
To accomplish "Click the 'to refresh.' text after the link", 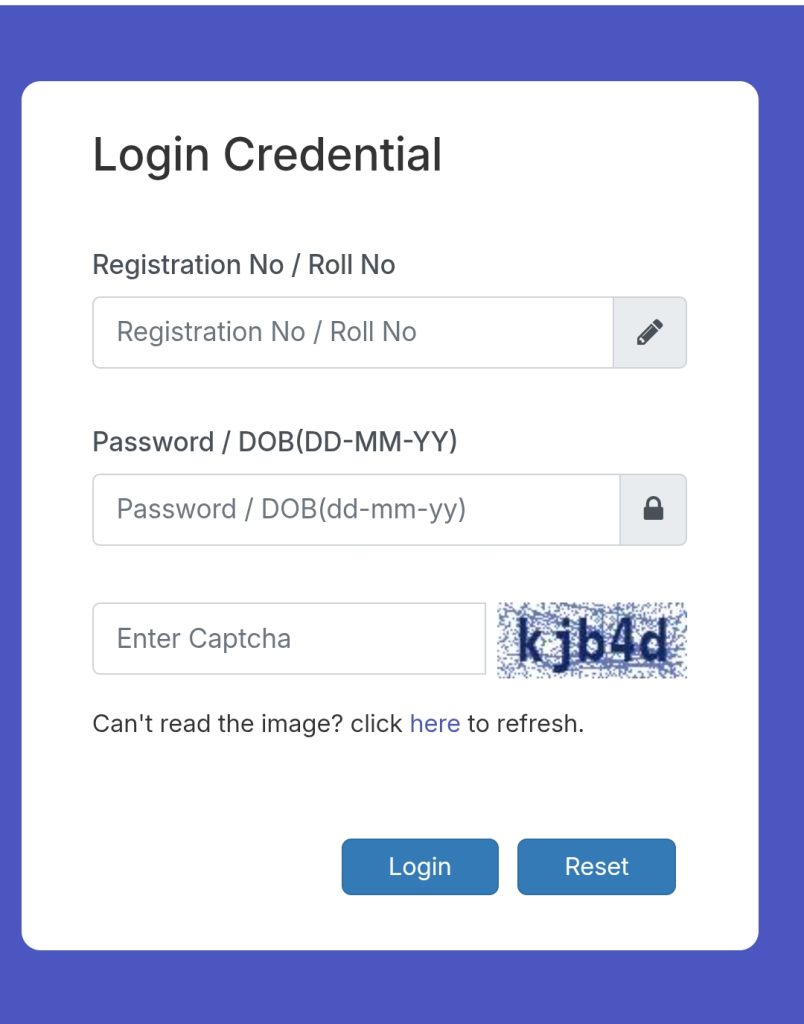I will coord(525,723).
